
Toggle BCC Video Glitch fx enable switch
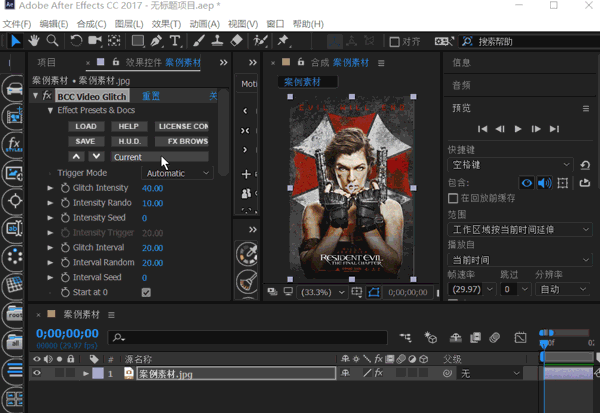[x=47, y=95]
